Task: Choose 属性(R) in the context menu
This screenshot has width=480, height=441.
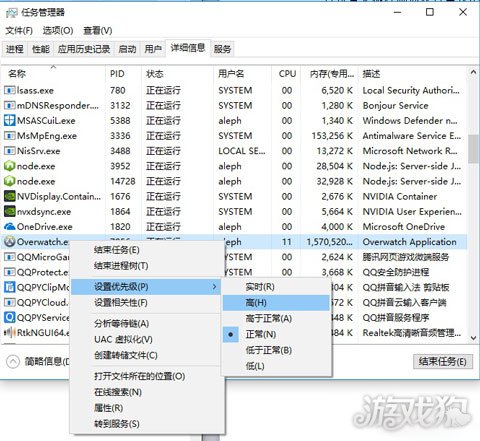Action: tap(147, 408)
